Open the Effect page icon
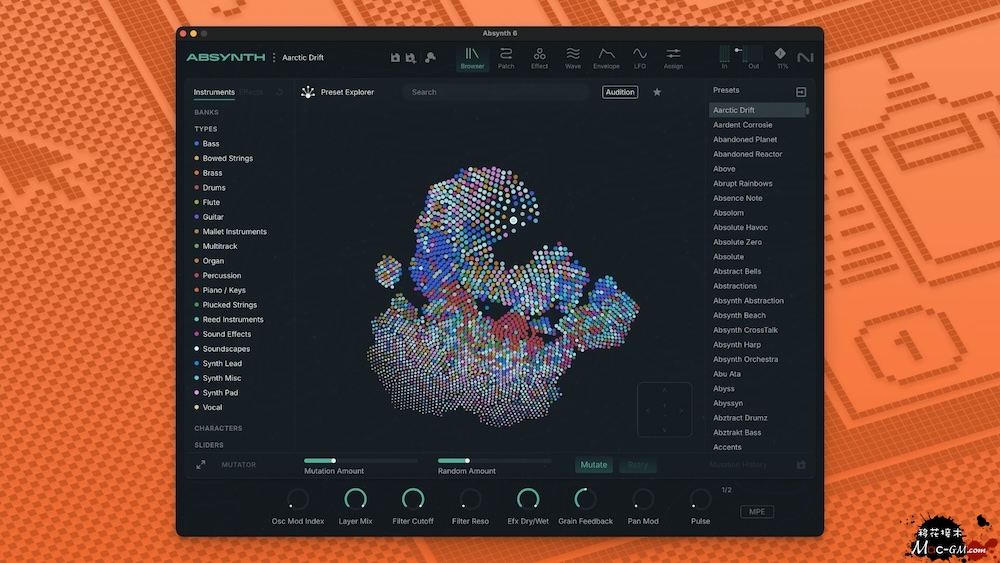The height and width of the screenshot is (563, 1000). point(539,58)
